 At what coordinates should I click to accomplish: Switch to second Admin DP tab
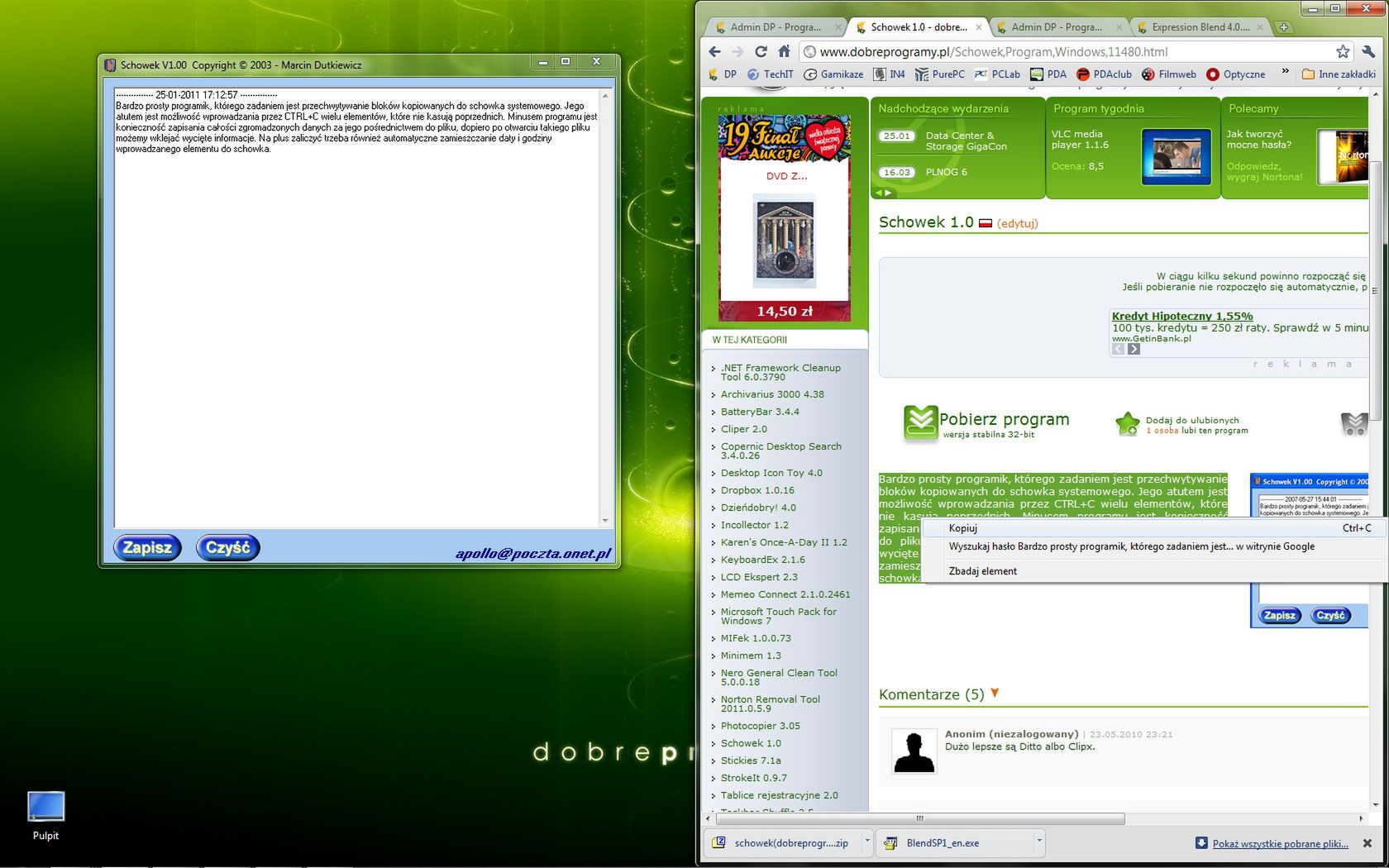[1057, 27]
